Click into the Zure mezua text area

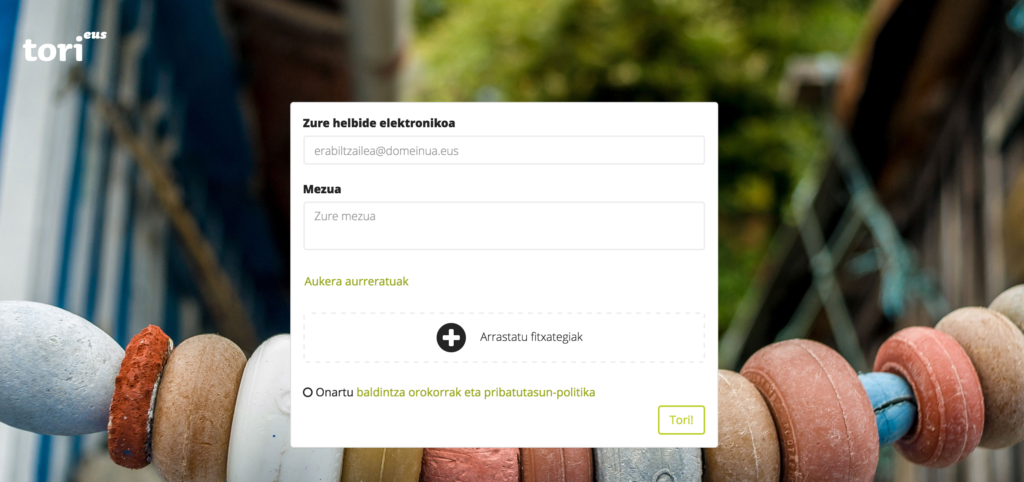[x=504, y=226]
